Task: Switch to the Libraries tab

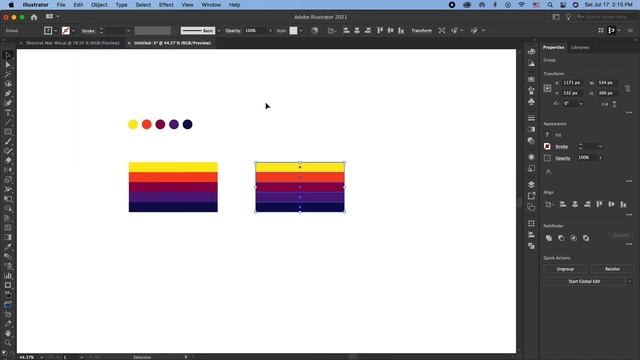Action: pos(580,47)
